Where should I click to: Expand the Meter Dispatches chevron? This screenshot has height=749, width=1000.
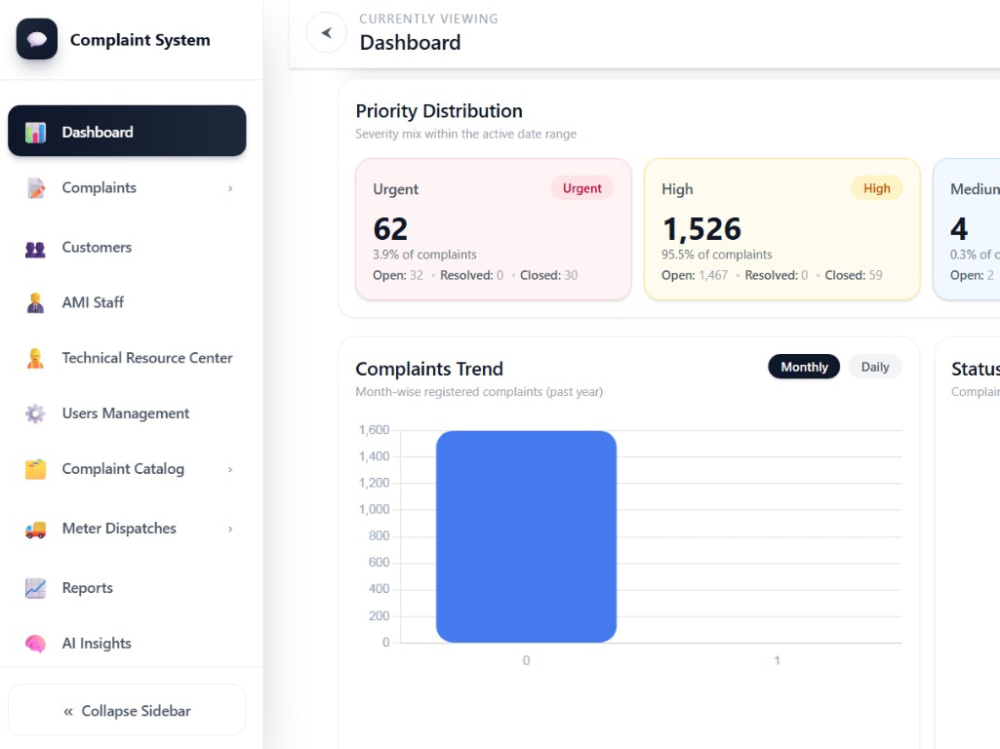pos(230,529)
